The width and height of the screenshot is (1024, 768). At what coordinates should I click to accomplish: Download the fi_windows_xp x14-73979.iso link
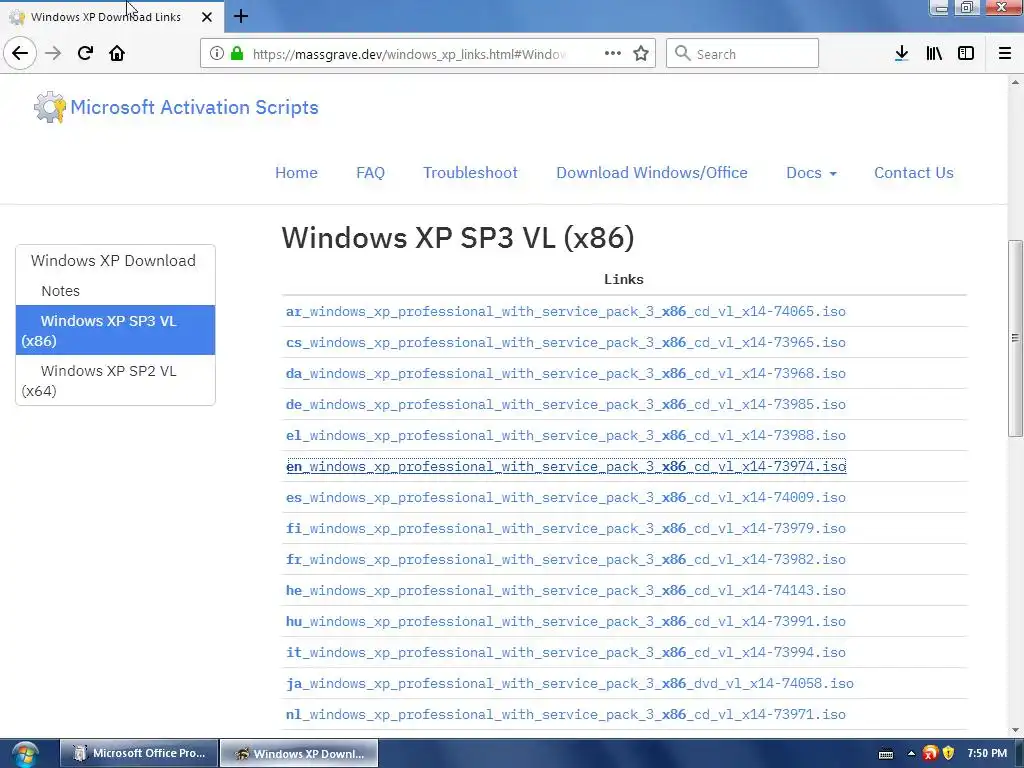(x=566, y=528)
